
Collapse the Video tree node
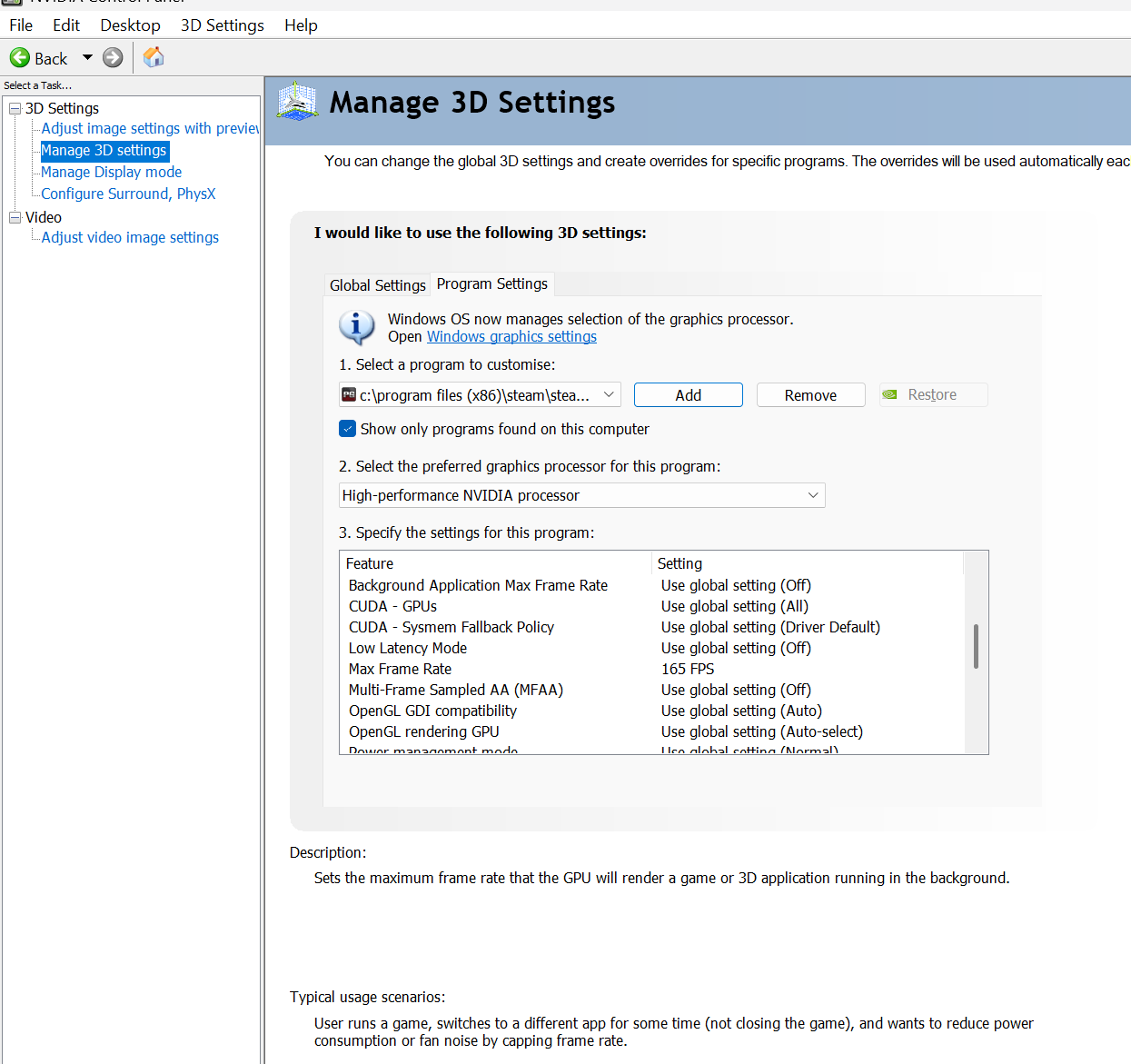[x=15, y=217]
